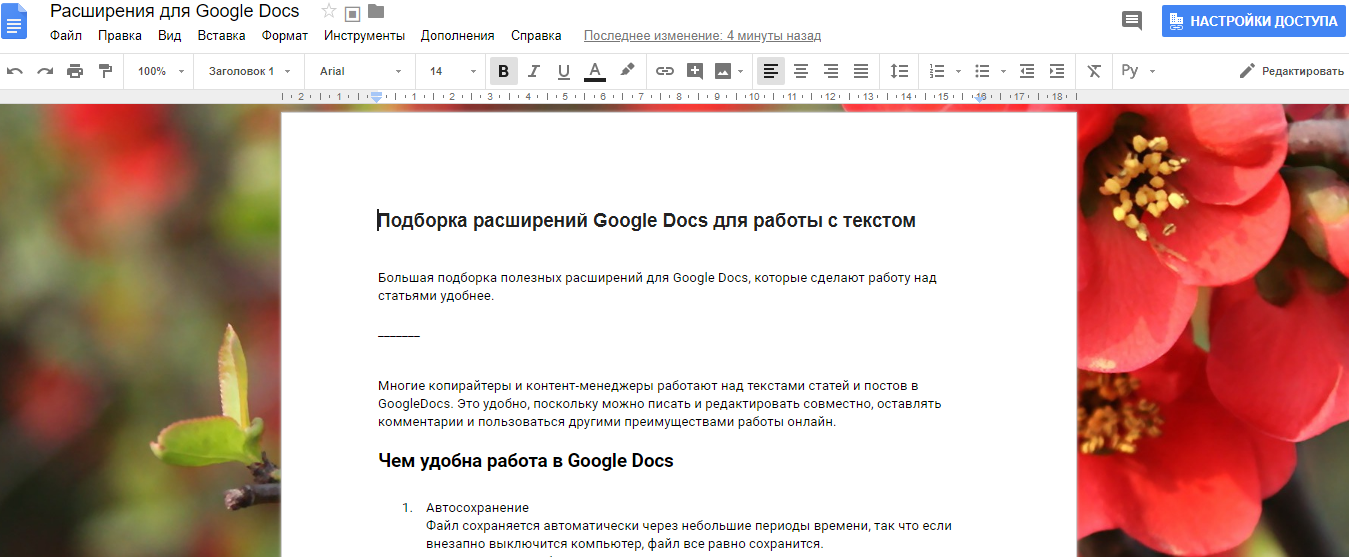Image resolution: width=1349 pixels, height=557 pixels.
Task: Increase indent with the toolbar icon
Action: [1057, 71]
